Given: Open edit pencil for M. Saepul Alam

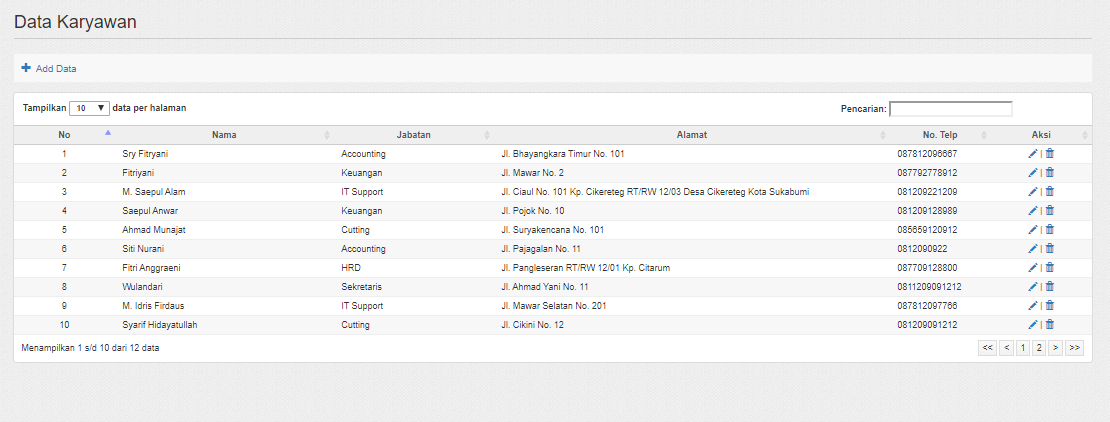Looking at the screenshot, I should 1033,191.
